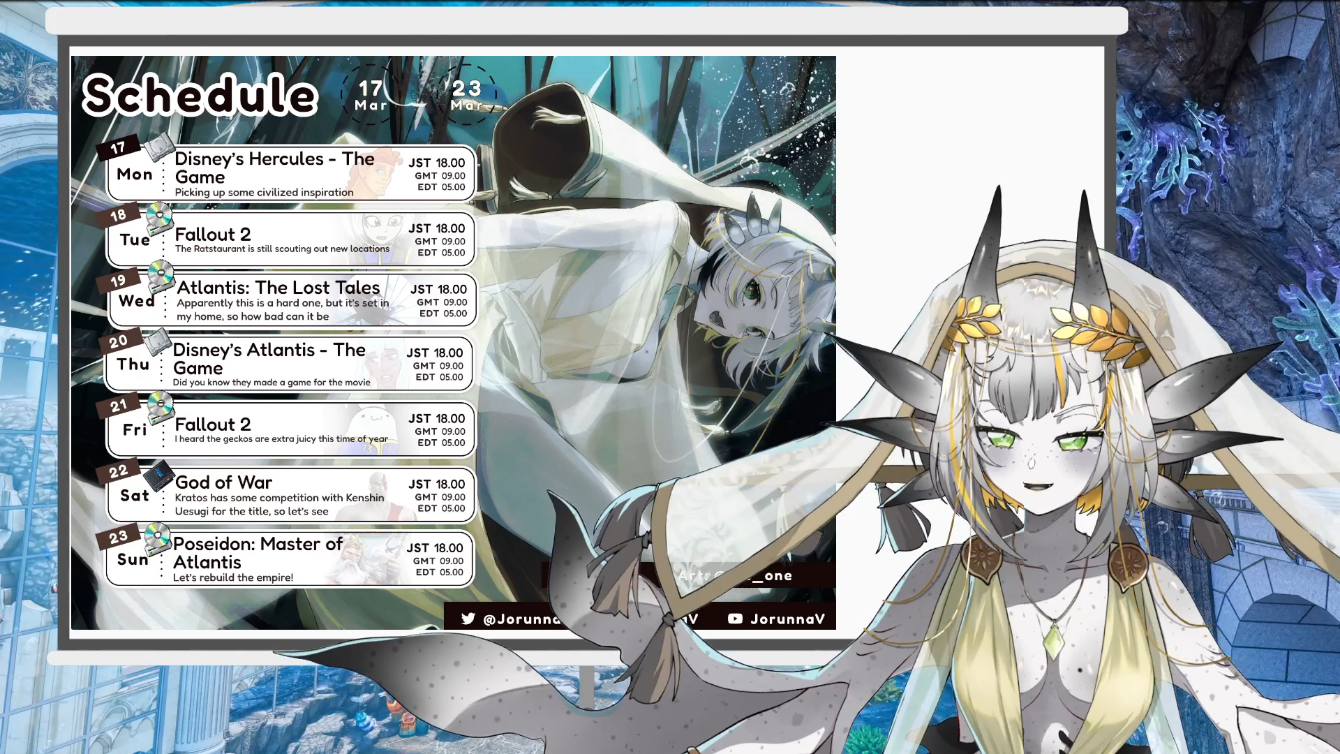Select the "23 Mar" end date circle
This screenshot has height=754, width=1340.
(467, 96)
